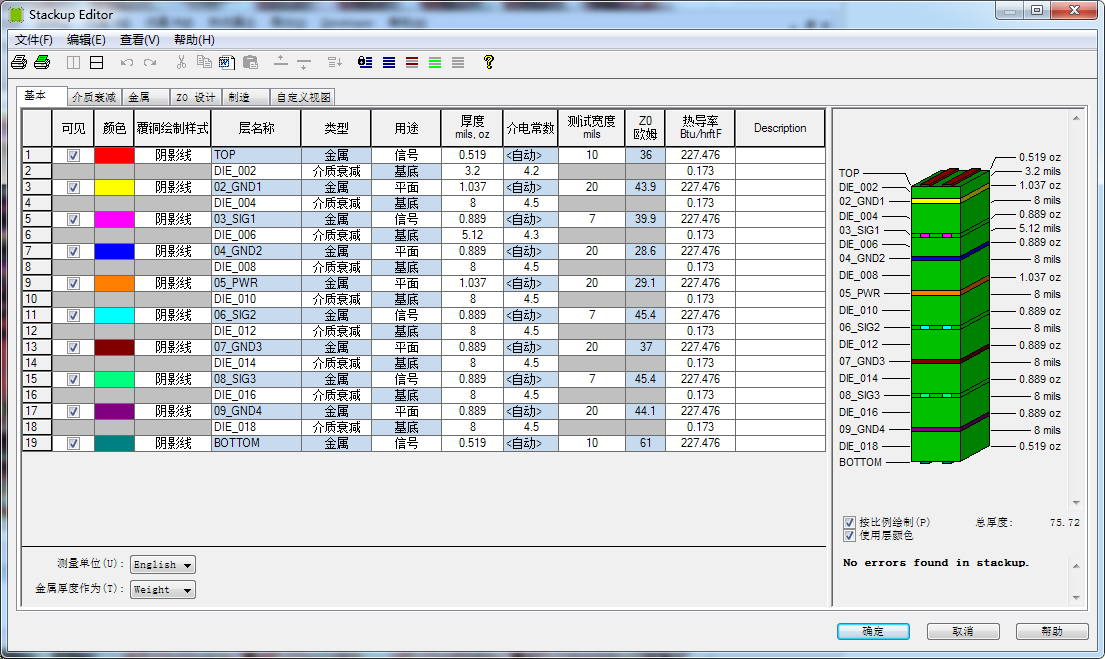
Task: Click the stackup preview scrollbar up arrow
Action: click(1076, 118)
